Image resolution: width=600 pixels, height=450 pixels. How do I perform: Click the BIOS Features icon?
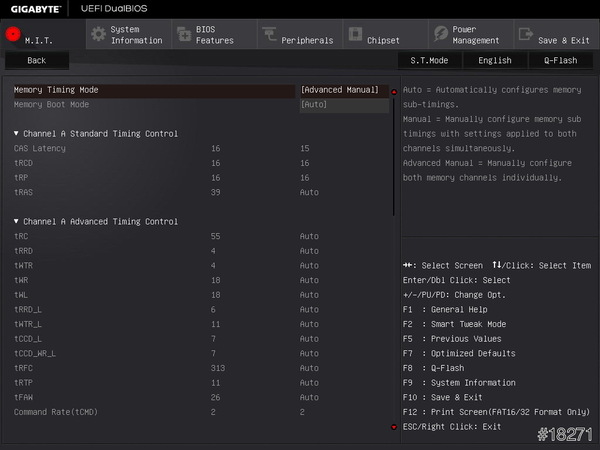[x=184, y=34]
